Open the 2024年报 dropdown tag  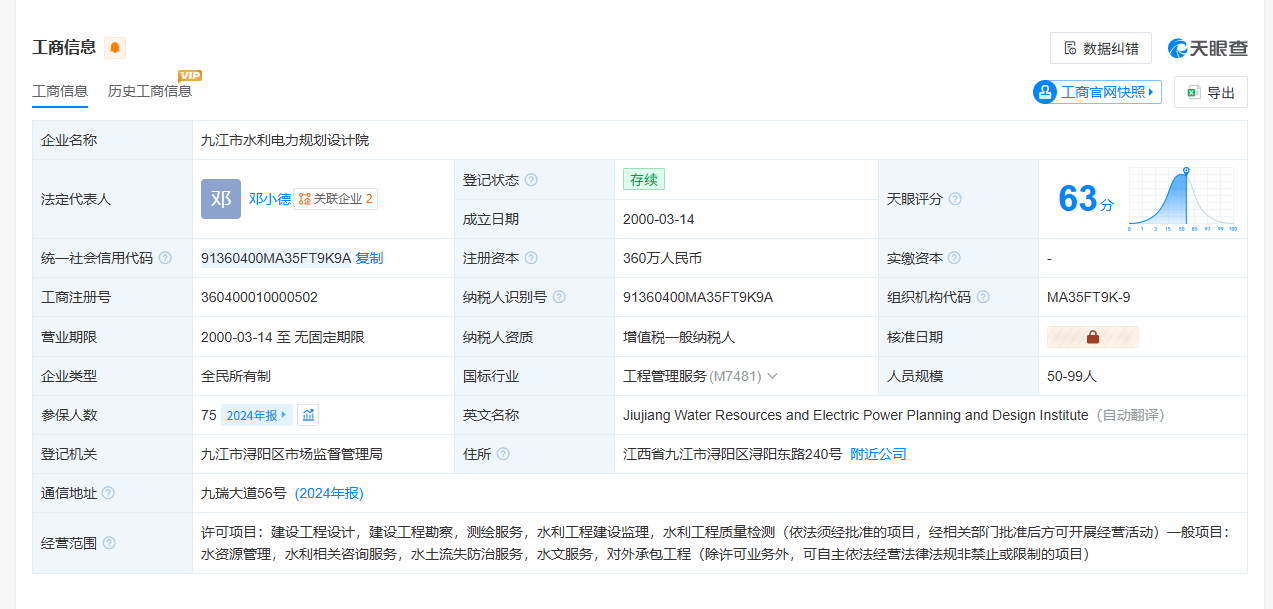(x=256, y=415)
